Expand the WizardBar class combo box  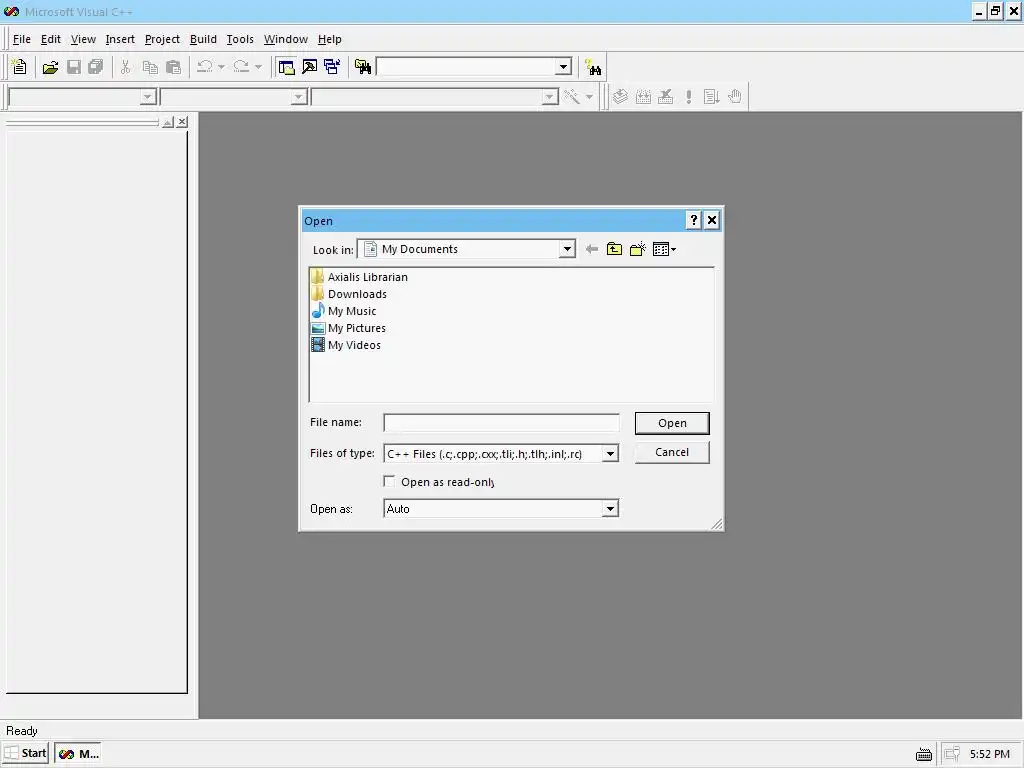[82, 97]
